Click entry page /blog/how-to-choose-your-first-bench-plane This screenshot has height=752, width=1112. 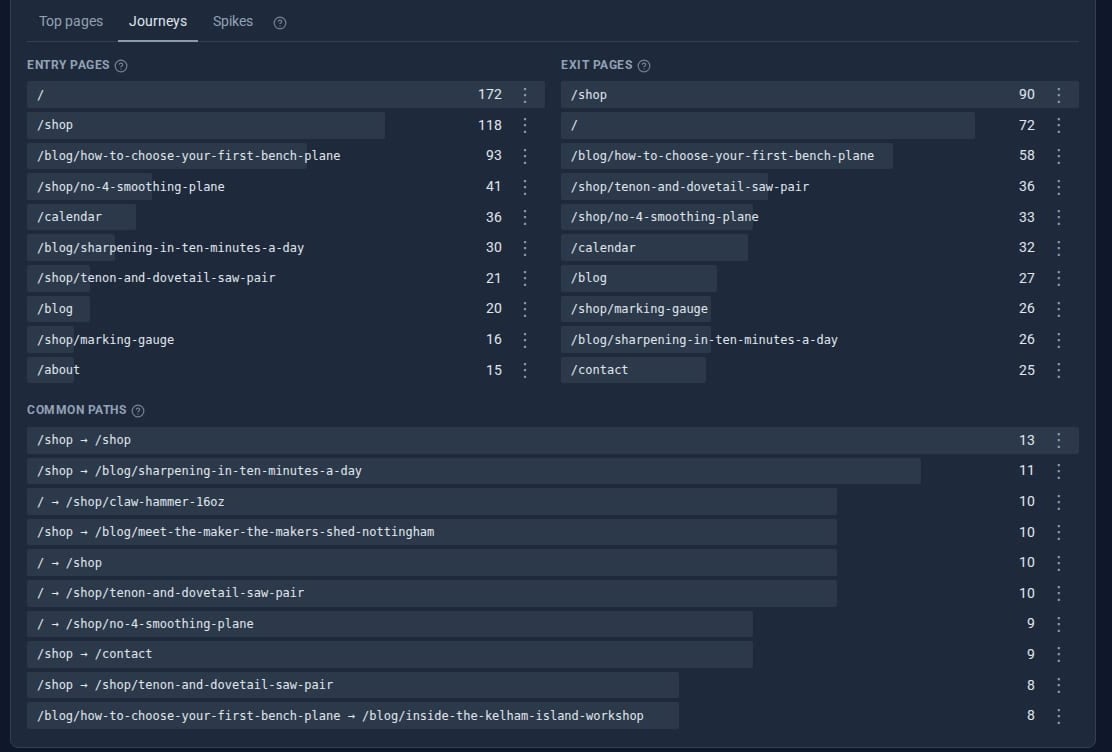(286, 155)
